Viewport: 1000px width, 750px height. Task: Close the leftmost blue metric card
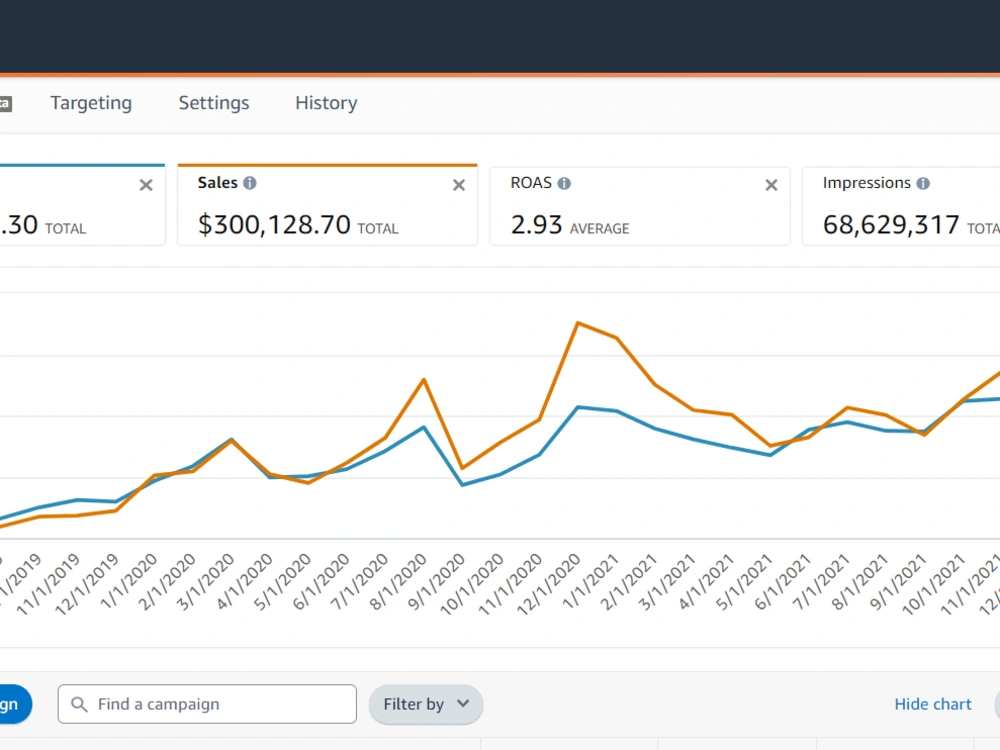coord(146,185)
